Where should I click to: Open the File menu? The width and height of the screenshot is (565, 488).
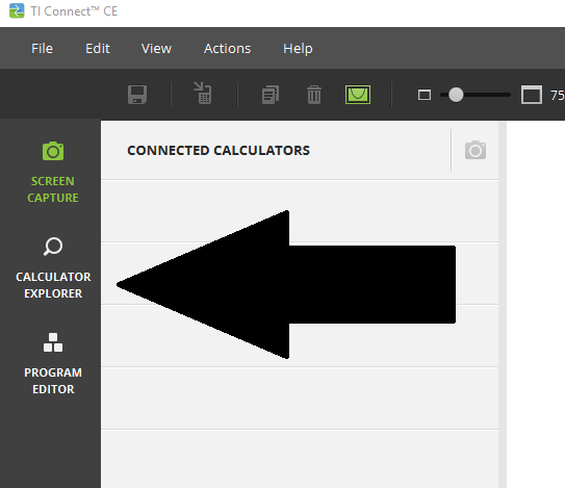coord(42,49)
